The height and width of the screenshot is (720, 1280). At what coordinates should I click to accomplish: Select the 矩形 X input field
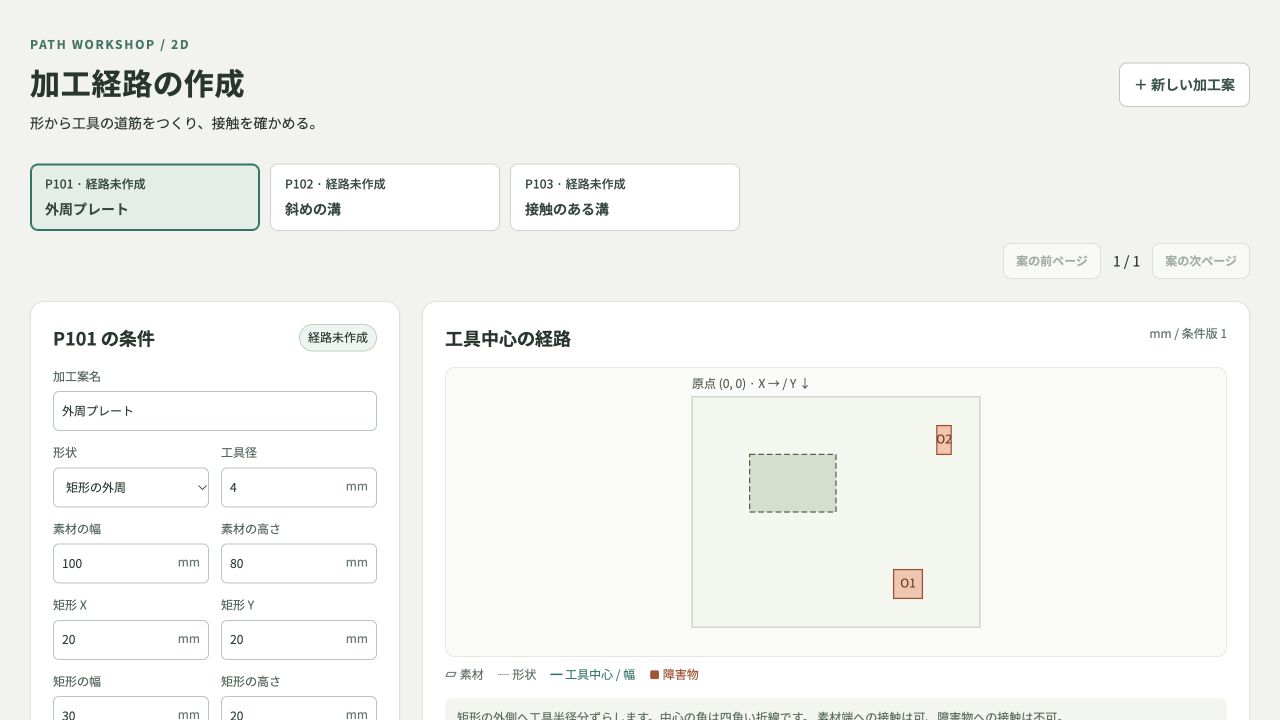coord(131,639)
